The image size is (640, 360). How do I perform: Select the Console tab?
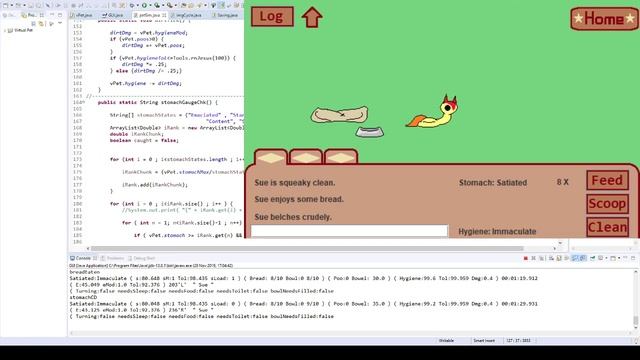point(83,258)
